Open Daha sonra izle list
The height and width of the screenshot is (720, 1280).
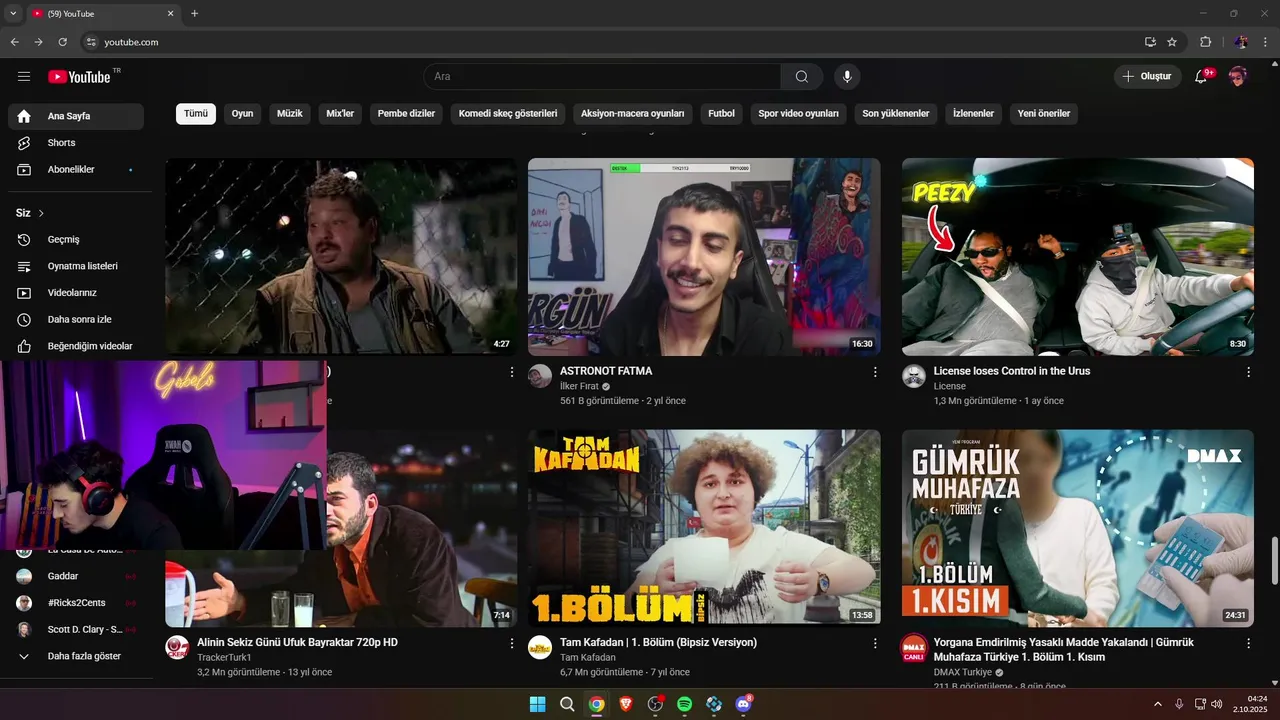(x=76, y=320)
